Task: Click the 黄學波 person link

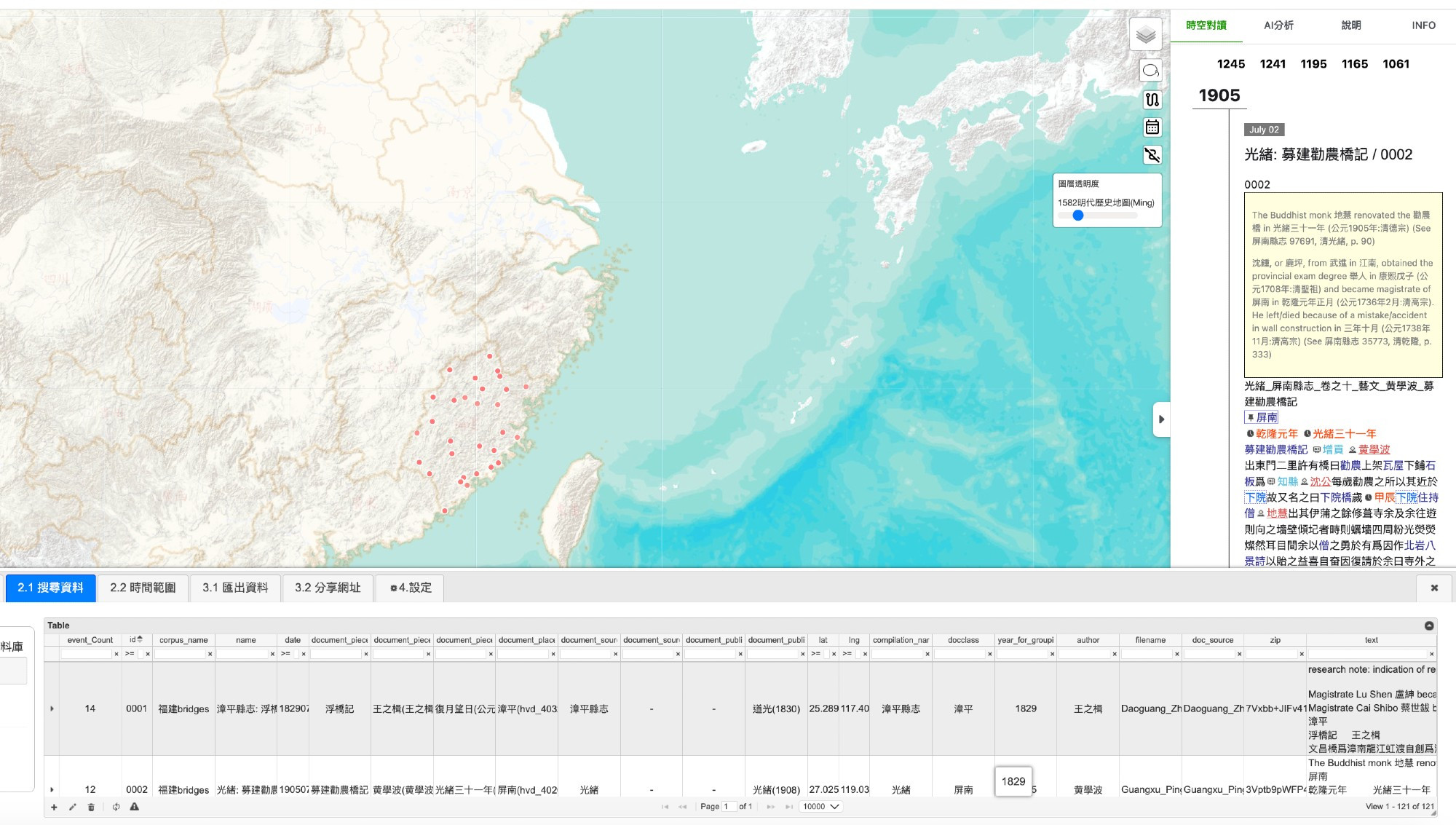Action: tap(1374, 450)
